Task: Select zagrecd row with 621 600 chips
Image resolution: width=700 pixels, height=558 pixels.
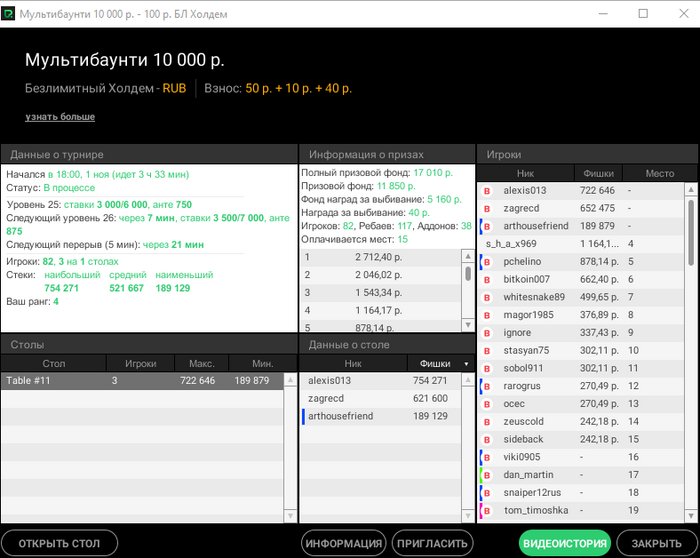Action: click(381, 399)
